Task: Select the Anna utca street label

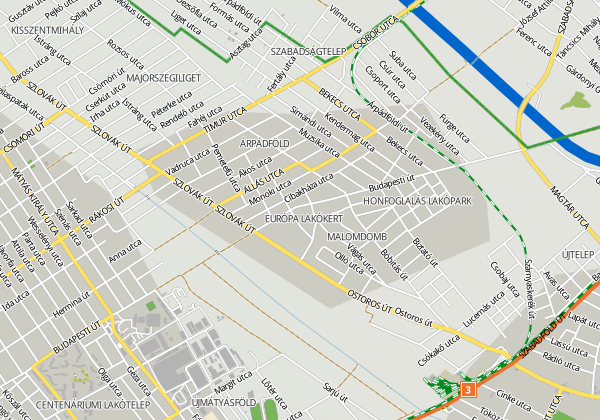Action: coord(125,251)
